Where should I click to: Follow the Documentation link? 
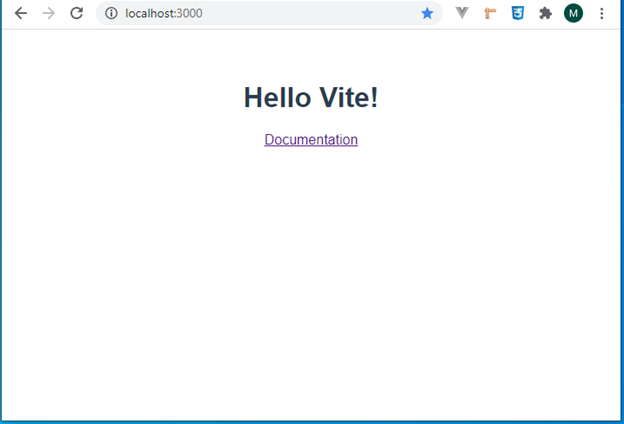click(311, 139)
